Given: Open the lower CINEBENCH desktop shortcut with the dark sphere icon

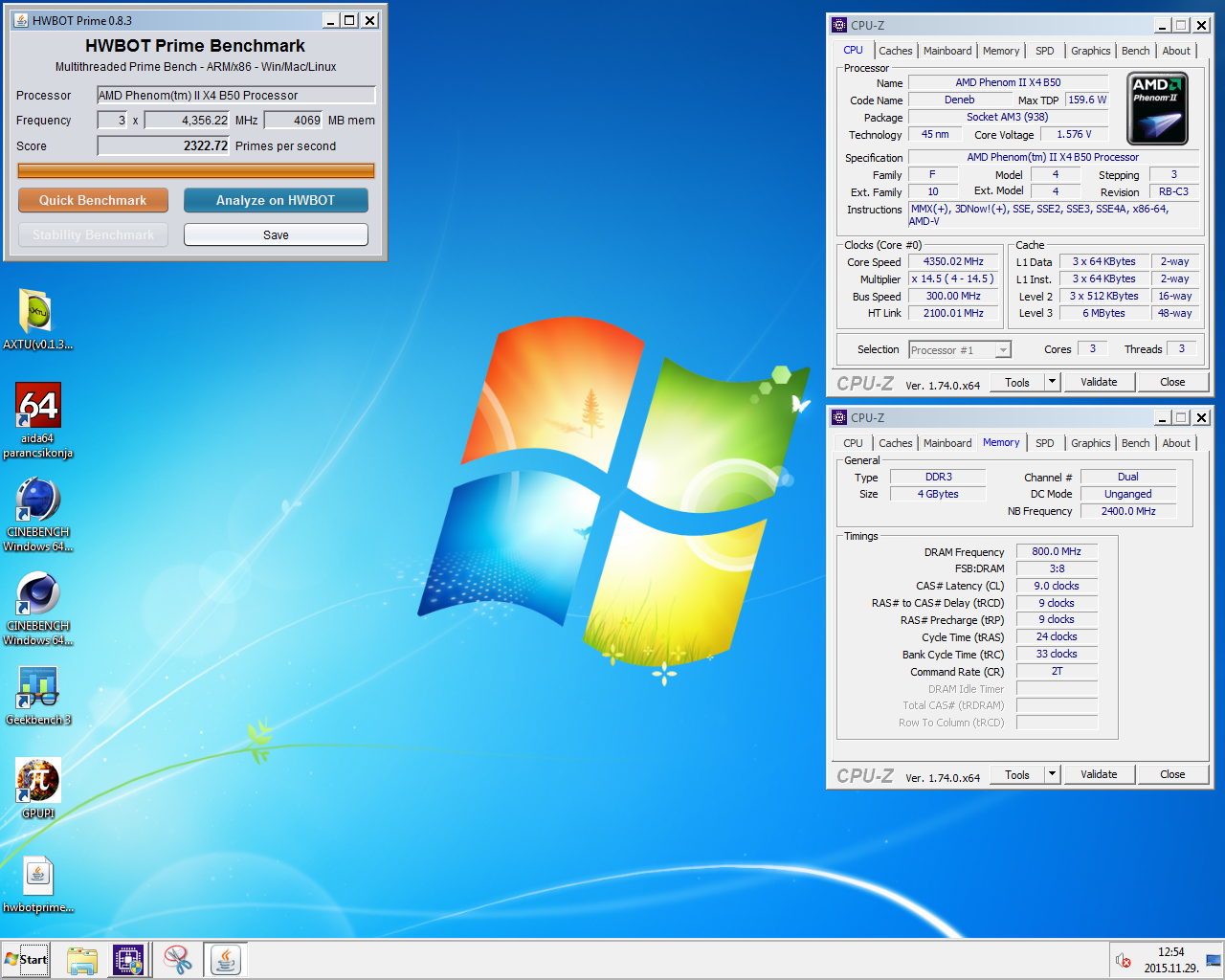Looking at the screenshot, I should click(x=37, y=608).
